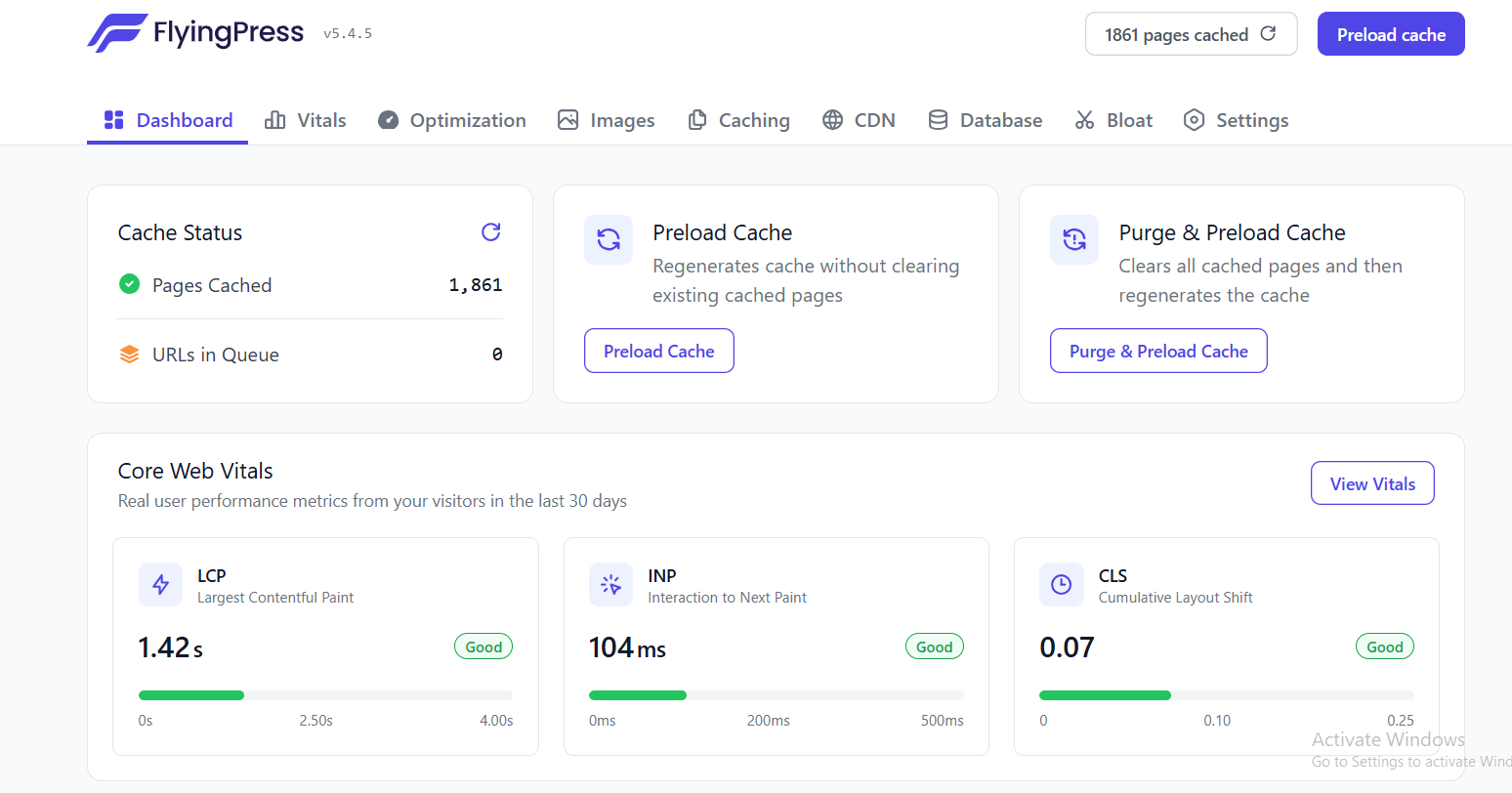The image size is (1512, 793).
Task: Click the refresh icon in pages cached pill
Action: [1268, 33]
